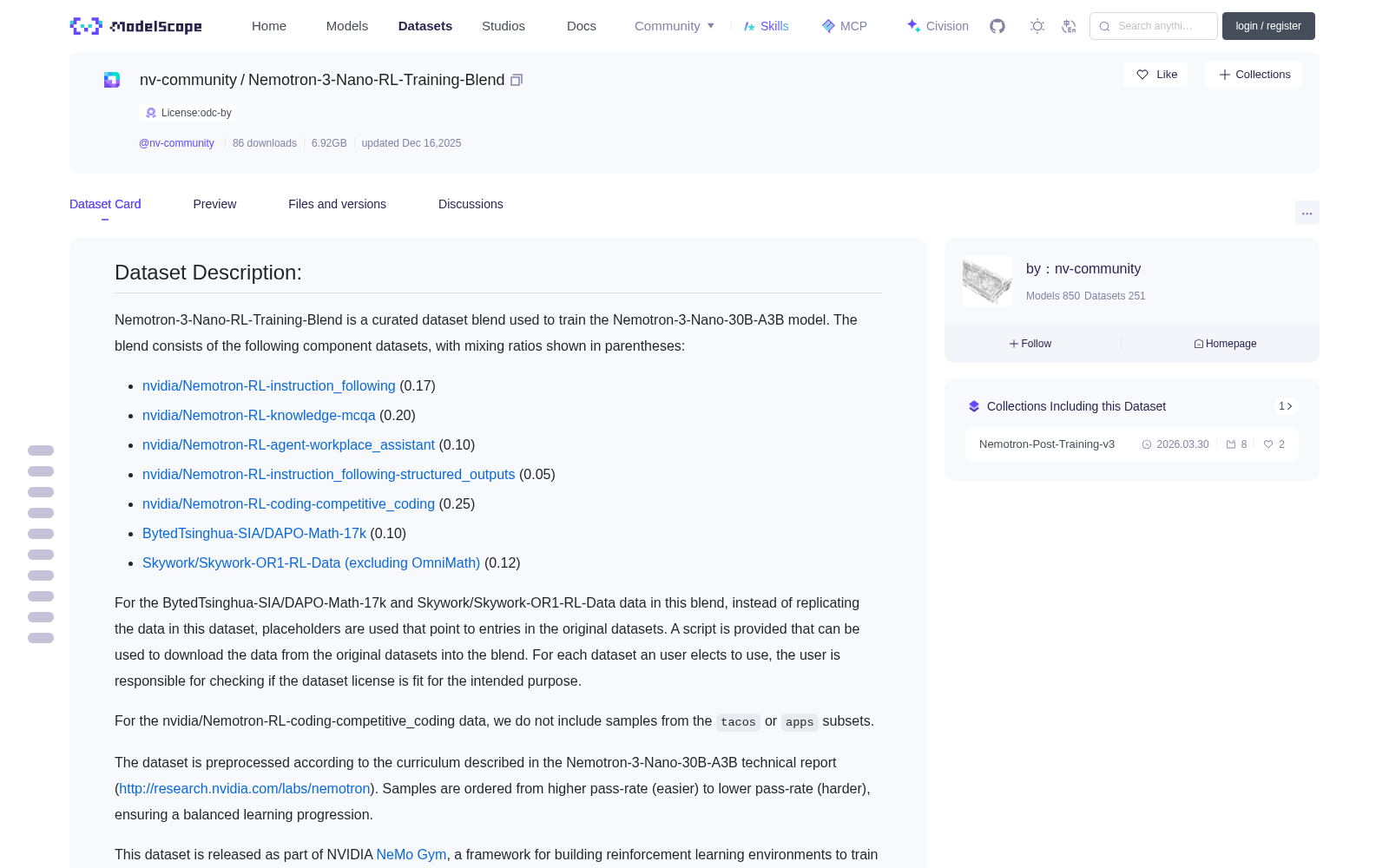Open the Civision page
Screen dimensions: 1389x868
pyautogui.click(x=938, y=26)
